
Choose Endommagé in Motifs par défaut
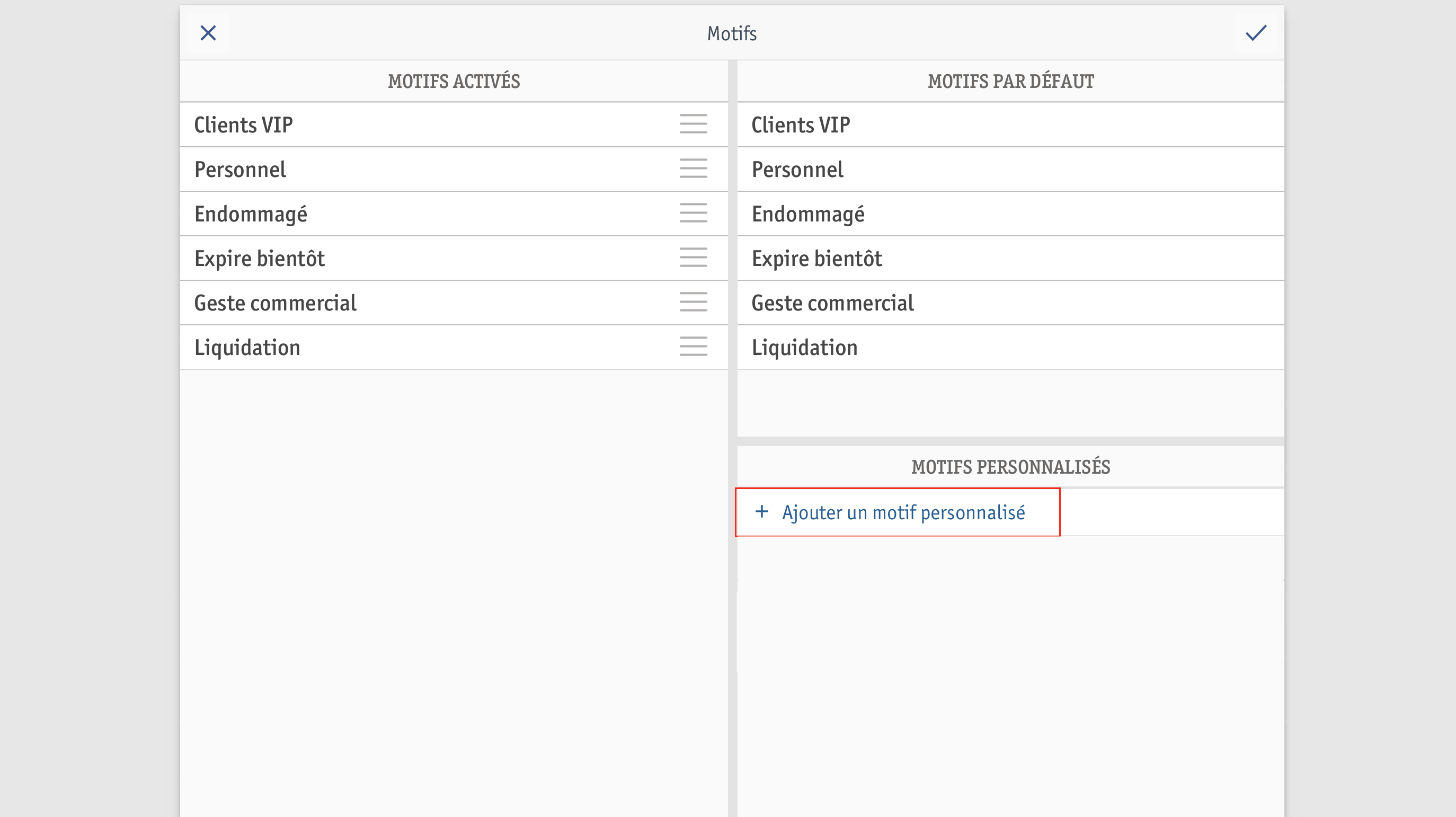pyautogui.click(x=1010, y=214)
